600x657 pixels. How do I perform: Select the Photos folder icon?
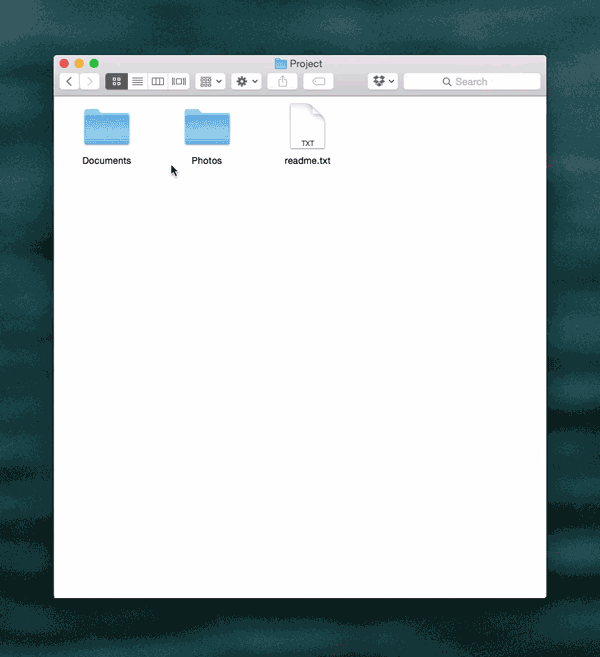[207, 127]
